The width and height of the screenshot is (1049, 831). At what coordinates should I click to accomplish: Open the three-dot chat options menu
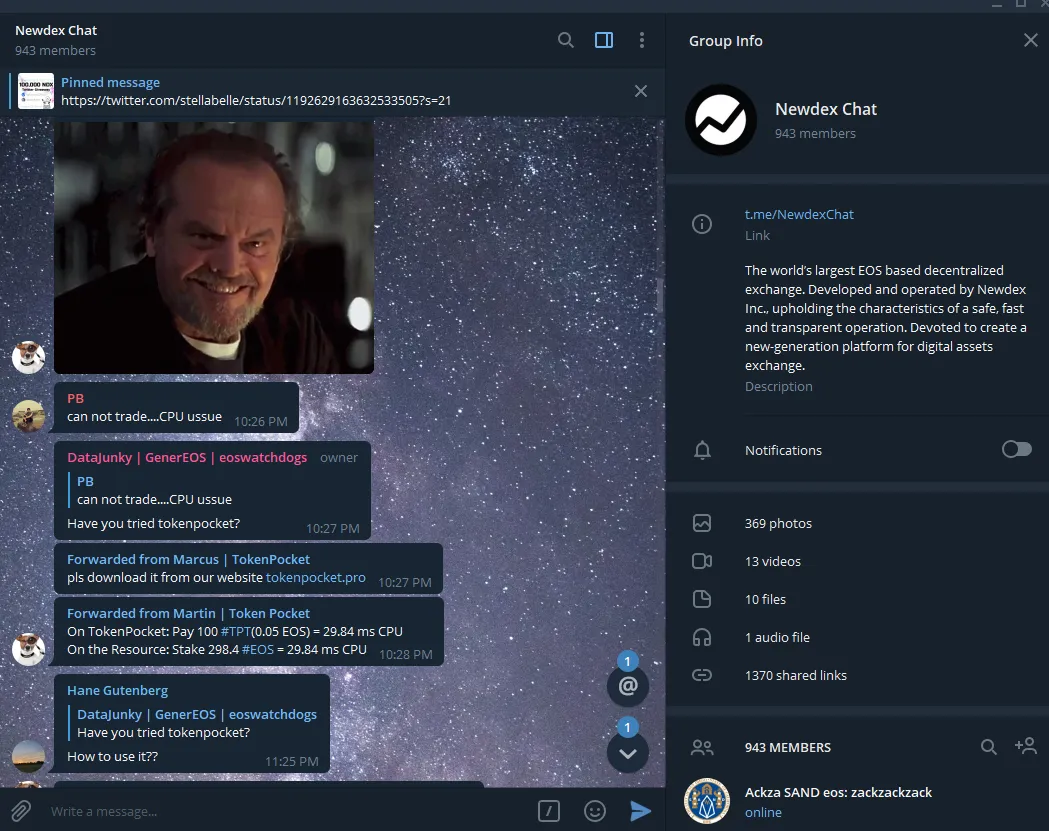coord(642,40)
